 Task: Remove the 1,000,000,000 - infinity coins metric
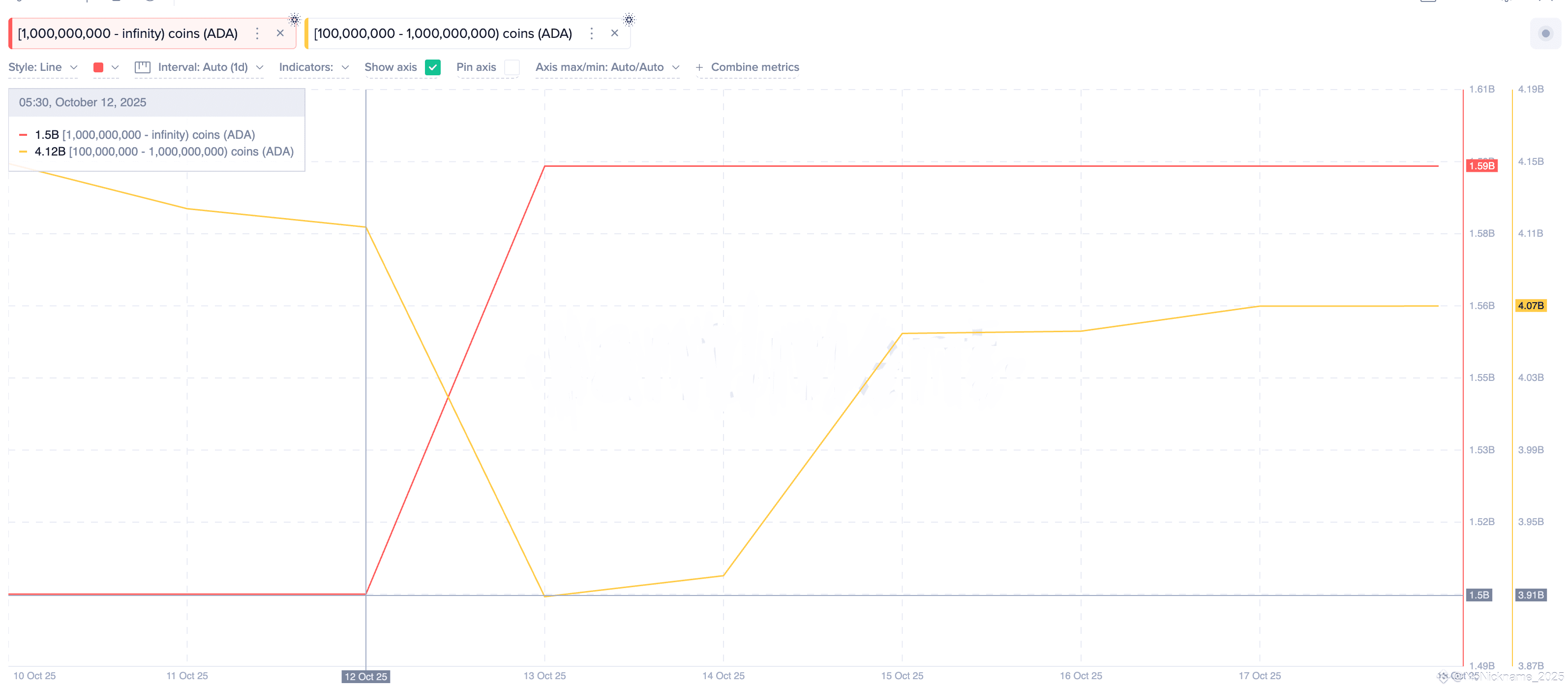pos(280,33)
